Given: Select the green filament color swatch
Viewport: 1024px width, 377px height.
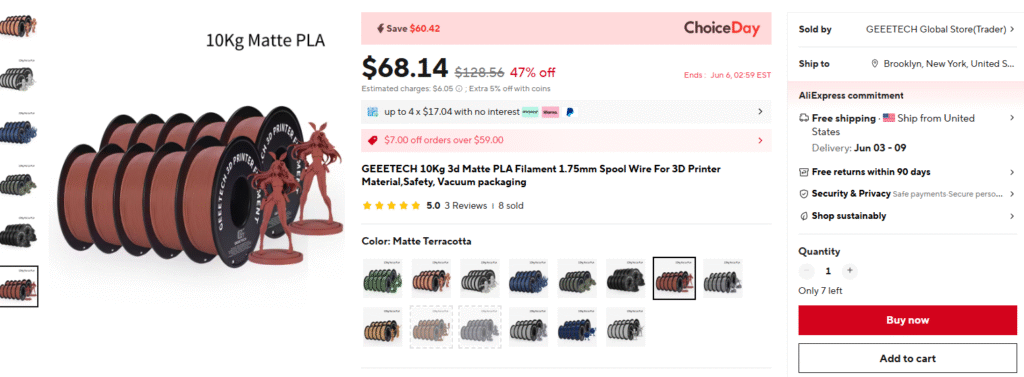Looking at the screenshot, I should pyautogui.click(x=383, y=278).
